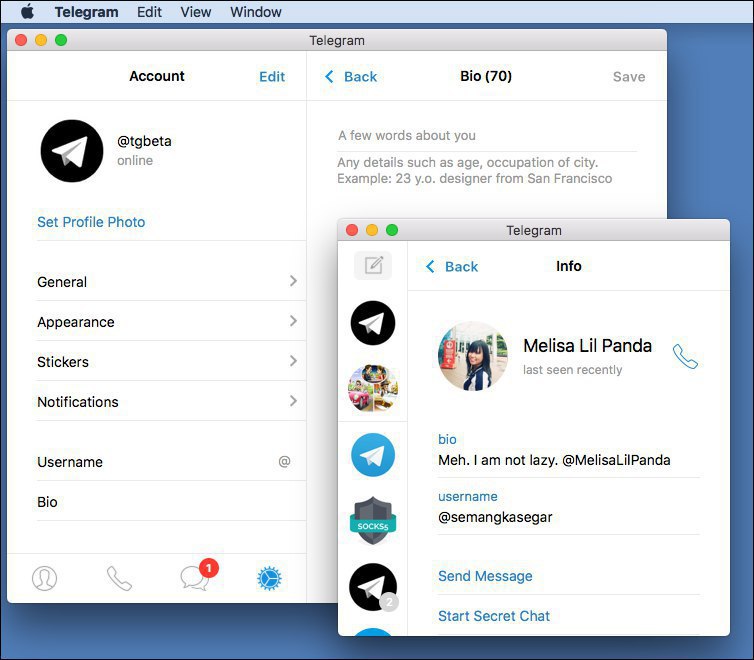This screenshot has width=754, height=660.
Task: Click Set Profile Photo link
Action: pyautogui.click(x=91, y=222)
